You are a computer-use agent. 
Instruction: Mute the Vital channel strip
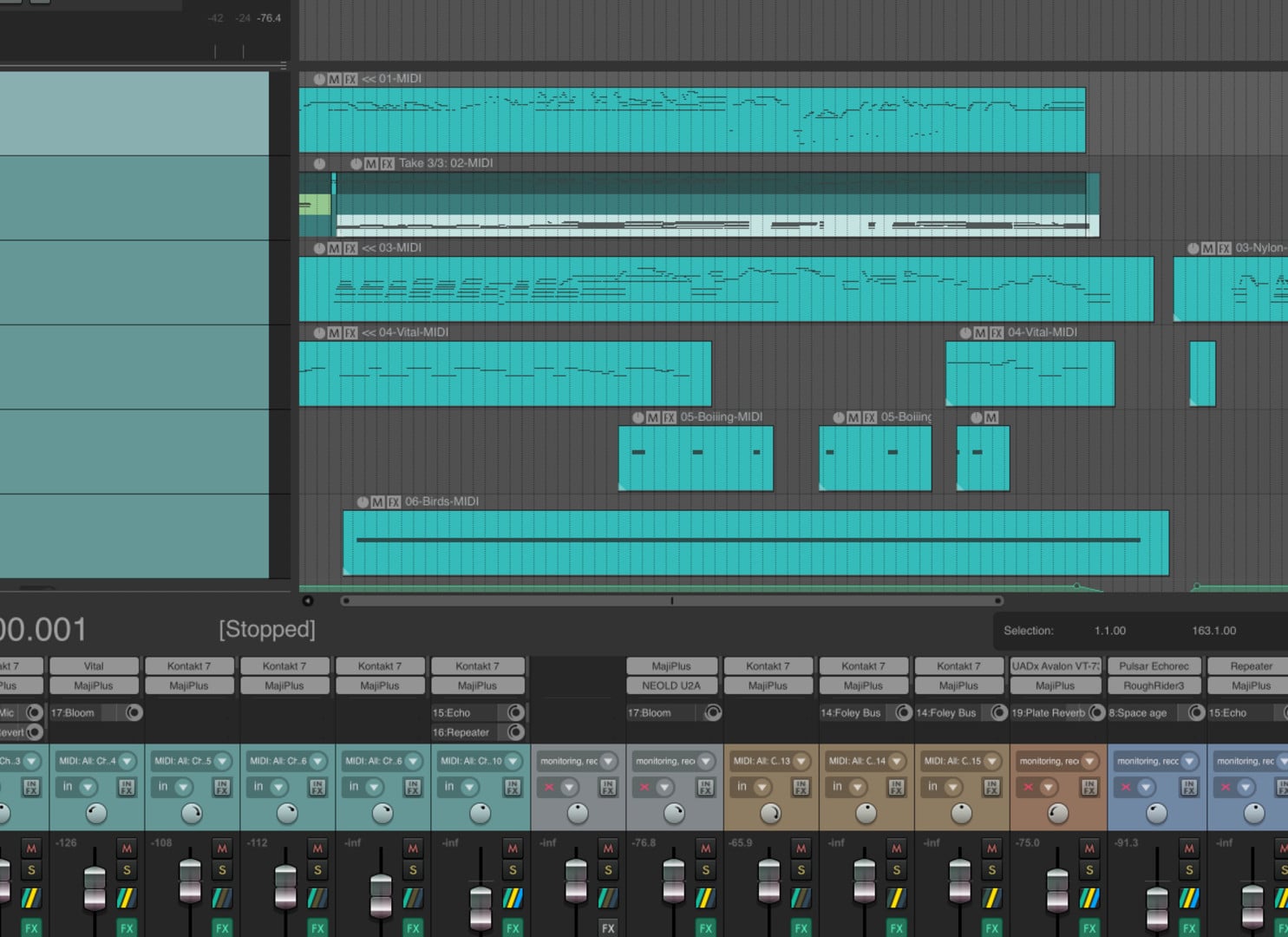coord(127,848)
